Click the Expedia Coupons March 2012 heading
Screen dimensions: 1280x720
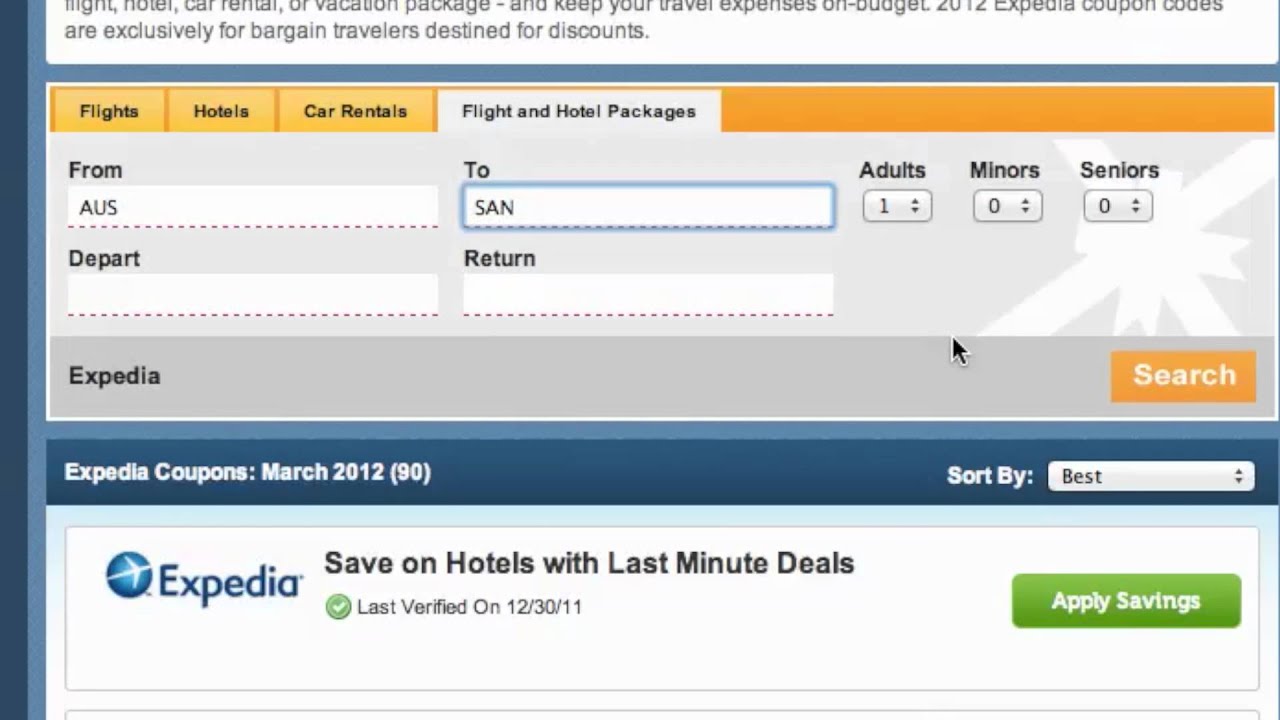(x=247, y=472)
